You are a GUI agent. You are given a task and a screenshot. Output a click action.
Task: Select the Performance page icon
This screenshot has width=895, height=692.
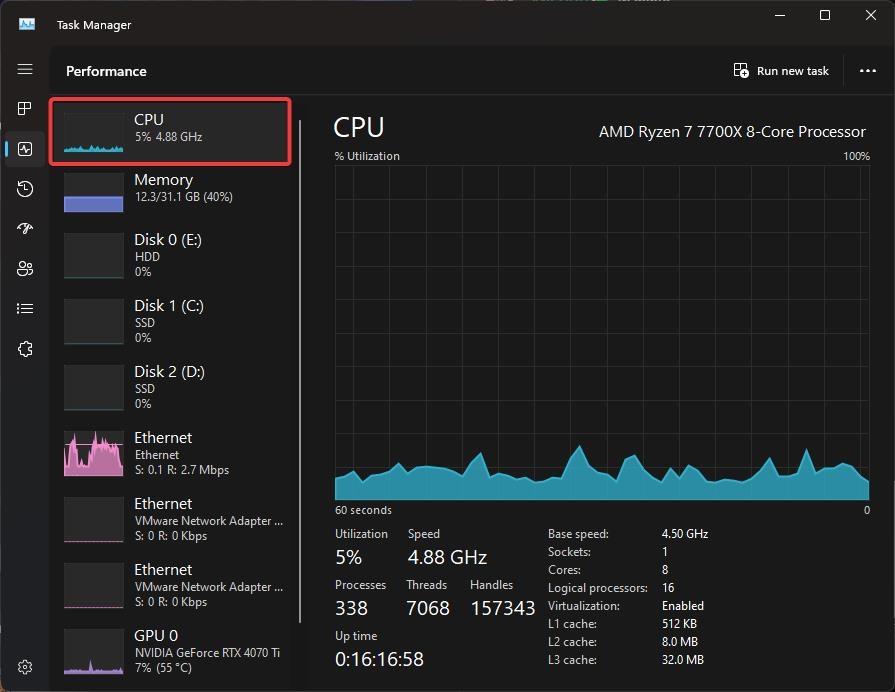click(x=25, y=149)
